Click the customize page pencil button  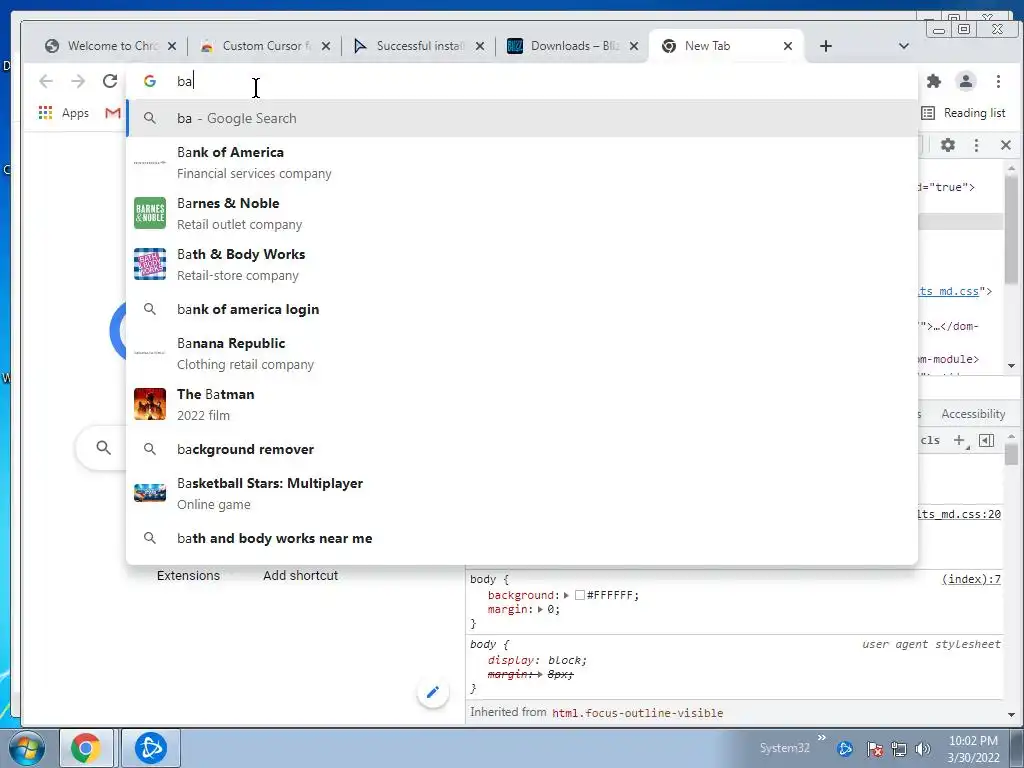(432, 692)
